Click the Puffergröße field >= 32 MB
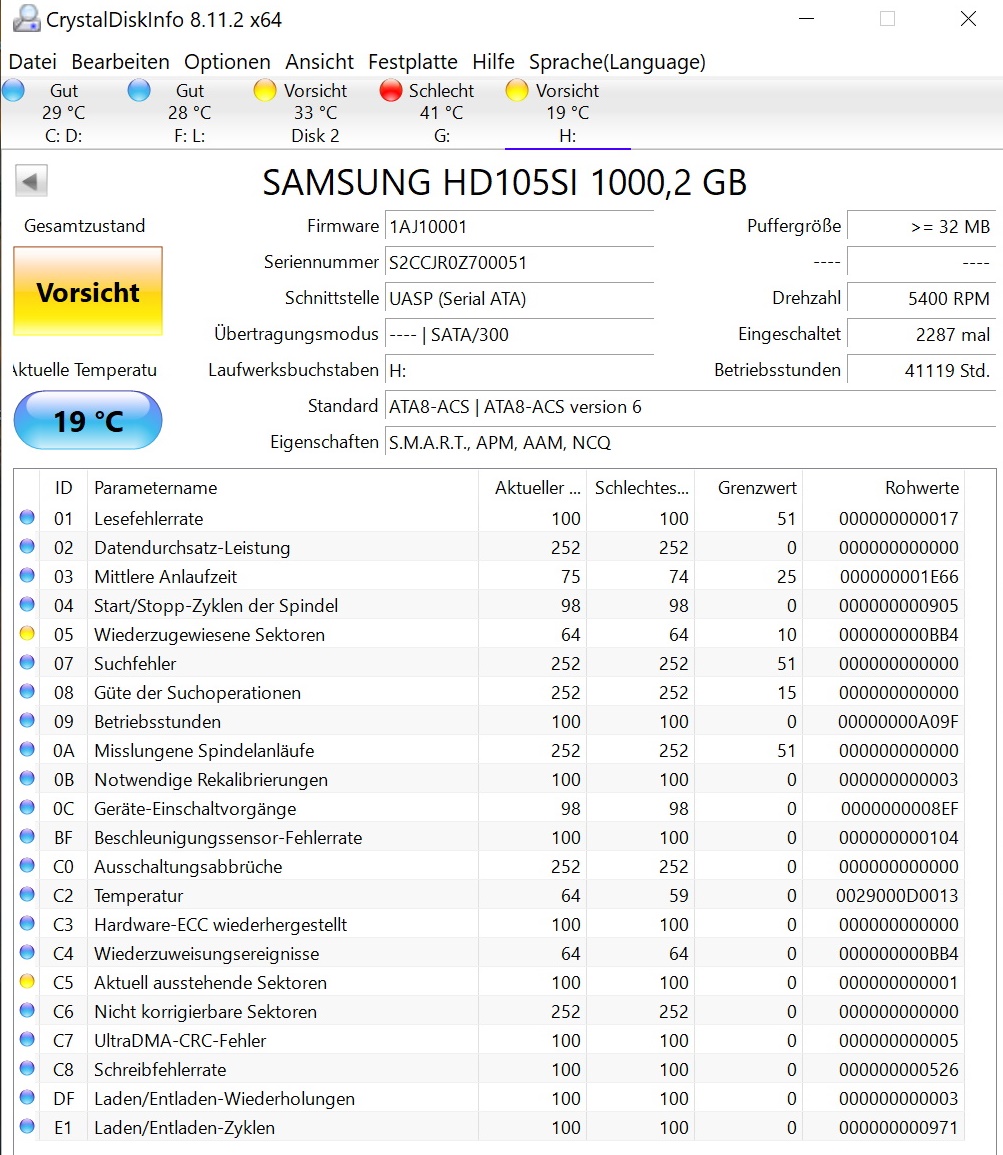 pos(921,226)
